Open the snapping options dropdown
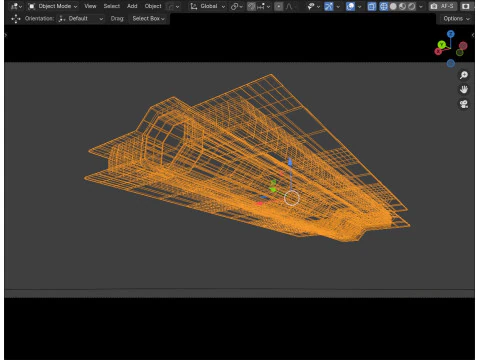Screen dimensions: 480x360 (x=264, y=6)
